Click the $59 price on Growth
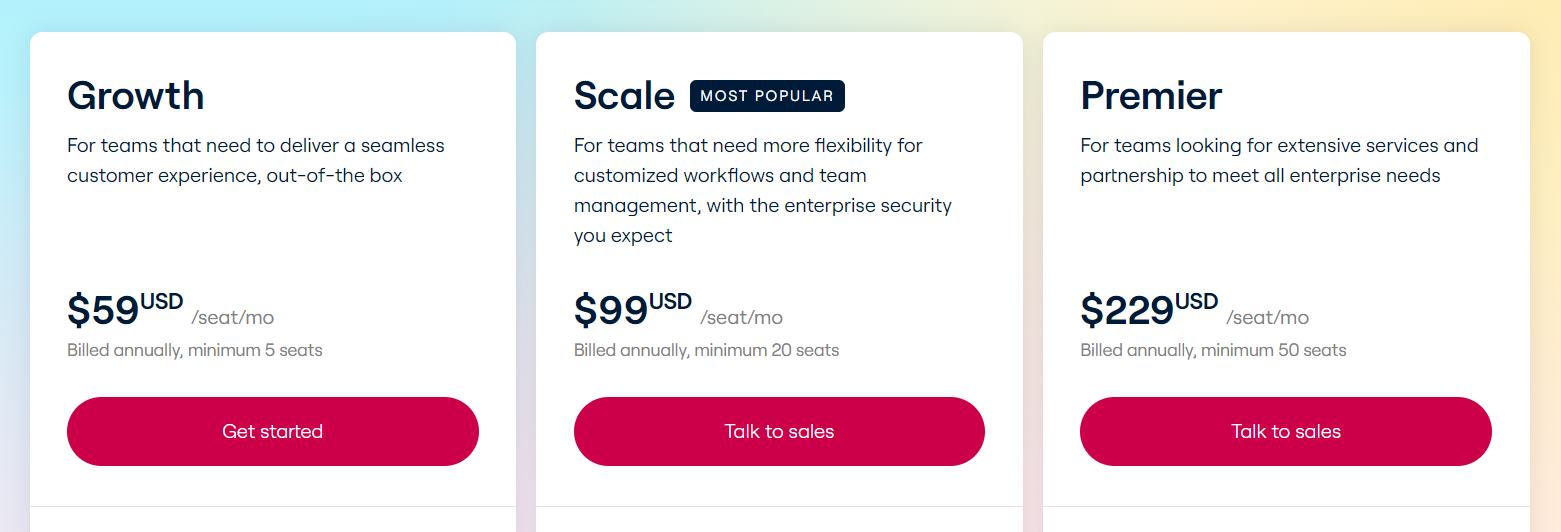The image size is (1561, 532). [103, 310]
